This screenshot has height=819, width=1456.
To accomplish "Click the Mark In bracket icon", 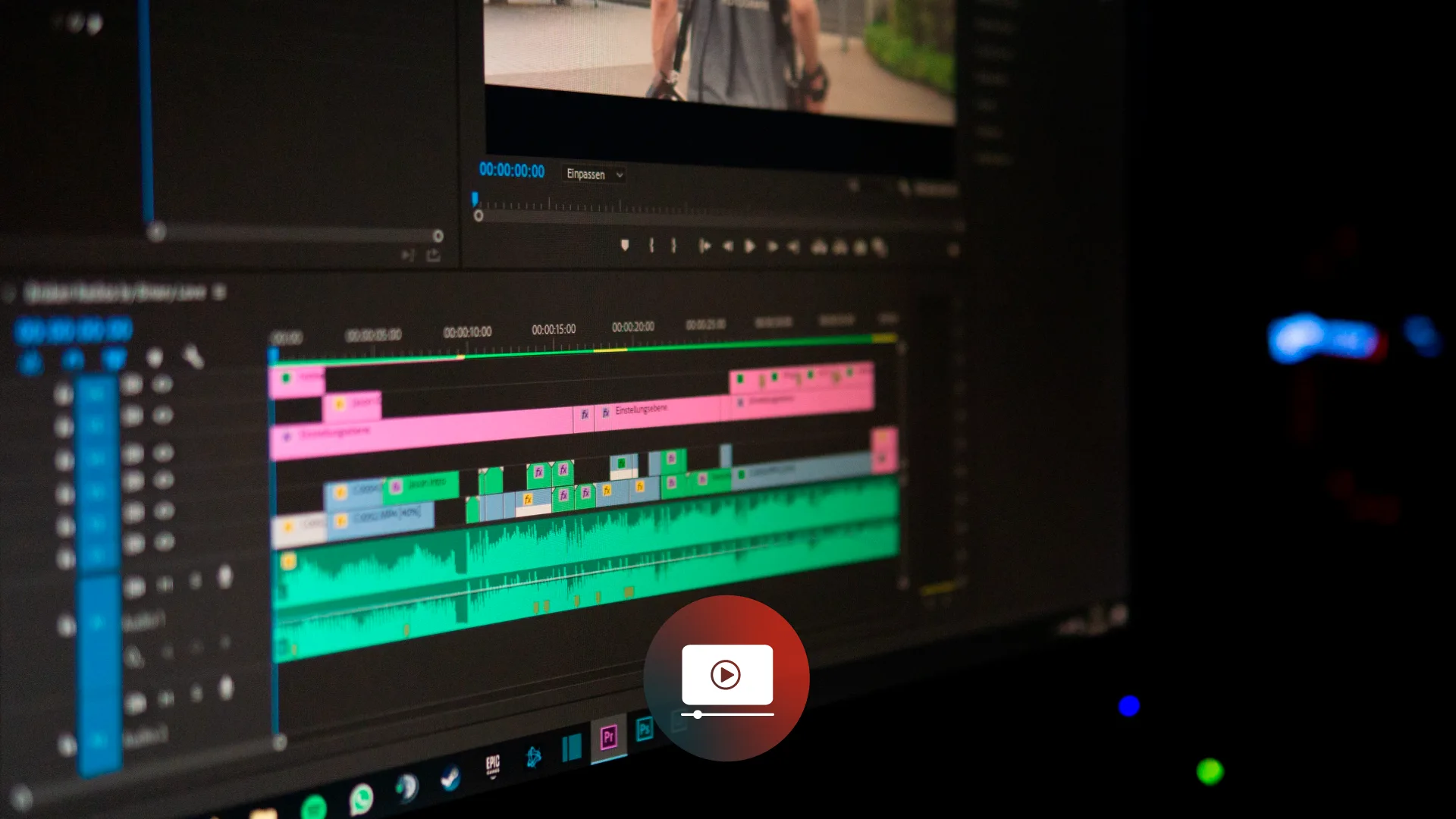I will 651,245.
